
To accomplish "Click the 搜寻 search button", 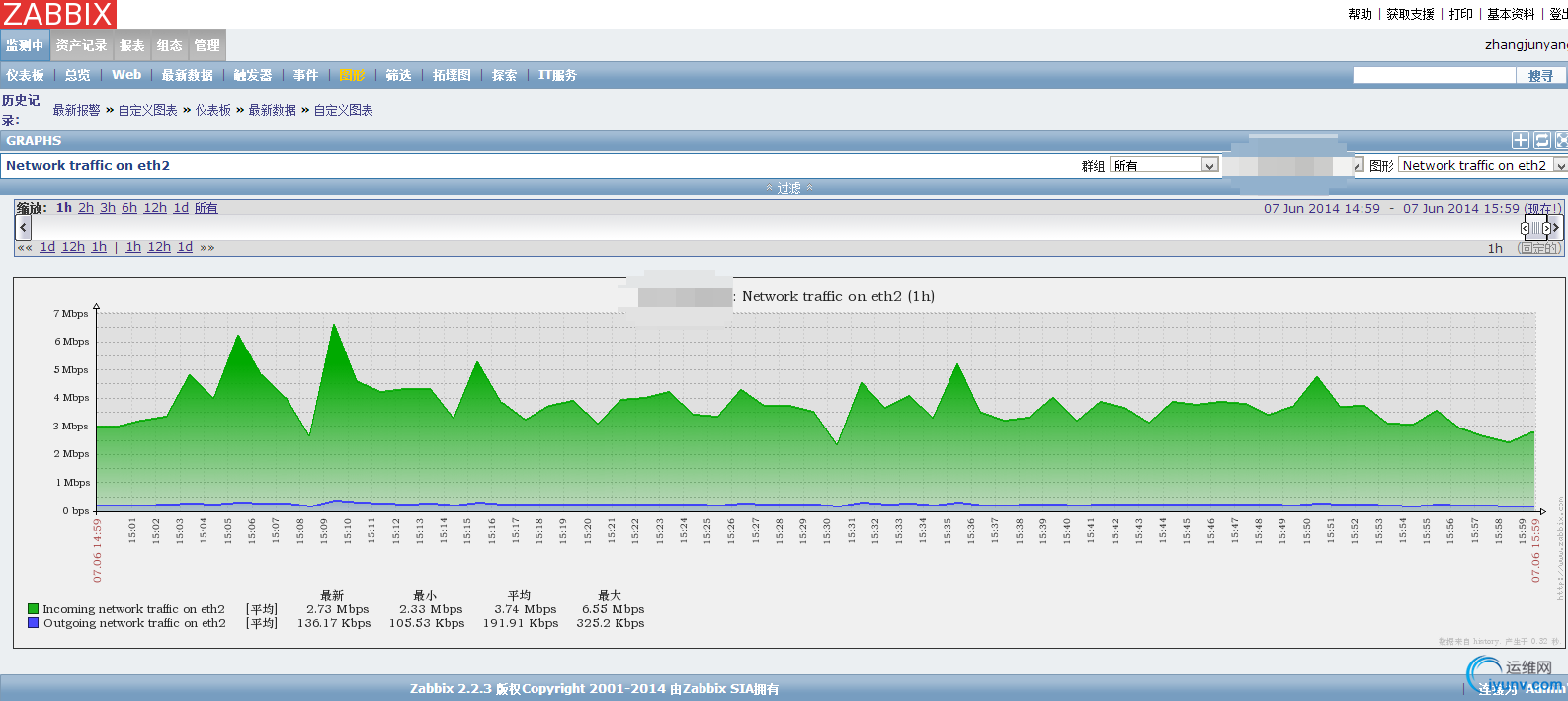I will [x=1540, y=76].
